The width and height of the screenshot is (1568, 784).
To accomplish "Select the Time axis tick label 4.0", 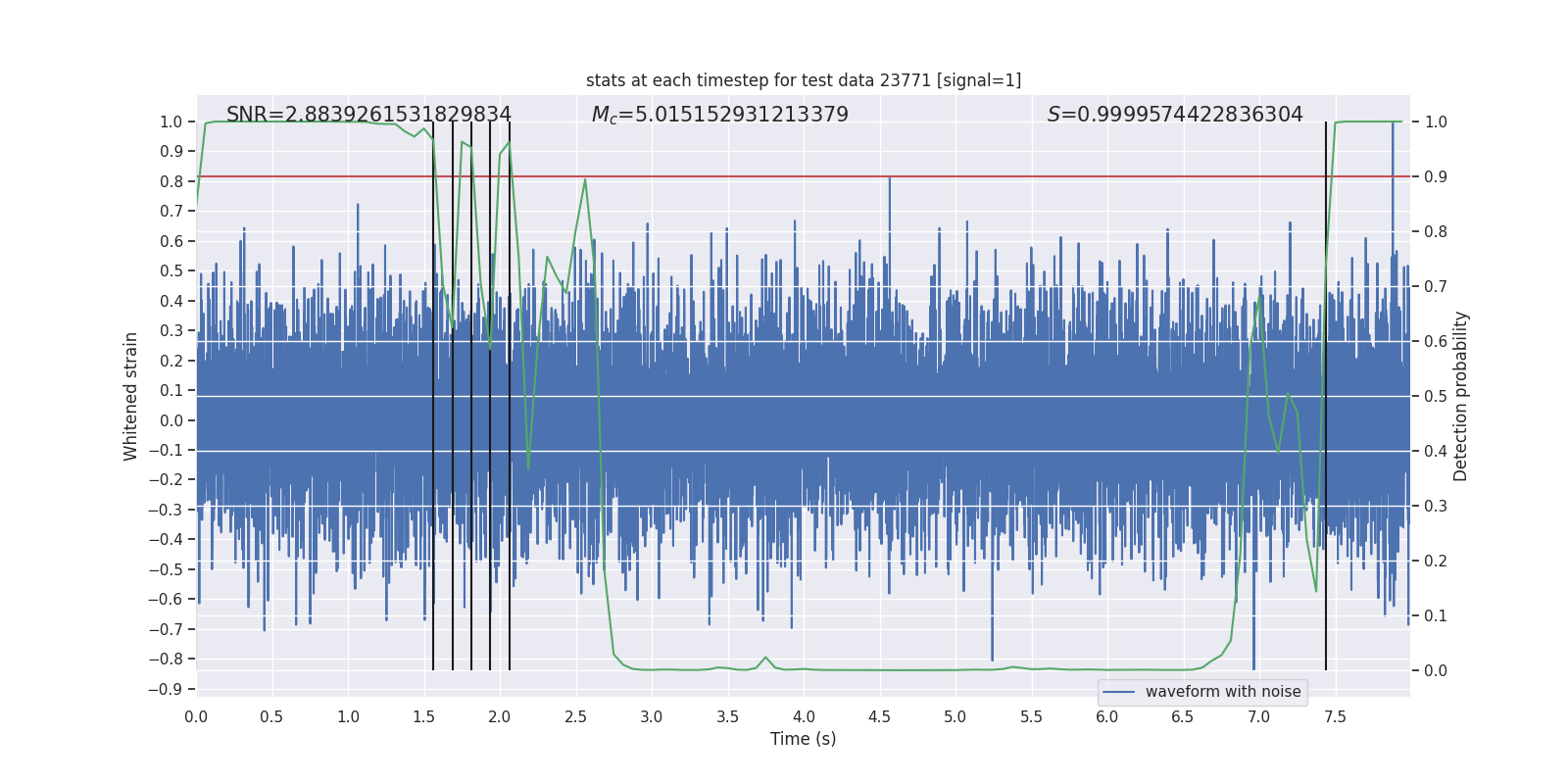I will (804, 716).
